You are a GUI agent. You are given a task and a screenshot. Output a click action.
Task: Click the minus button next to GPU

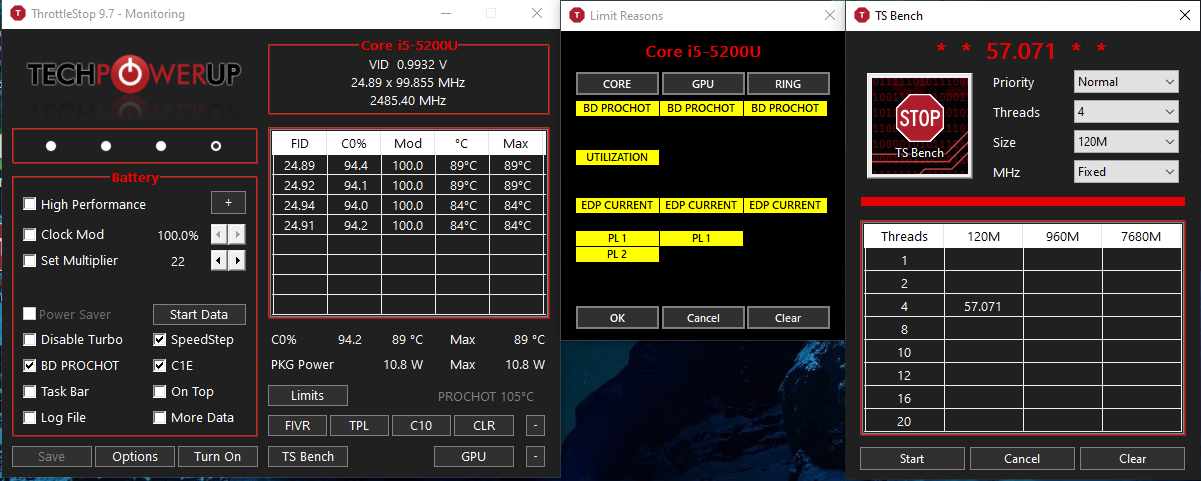tap(535, 457)
